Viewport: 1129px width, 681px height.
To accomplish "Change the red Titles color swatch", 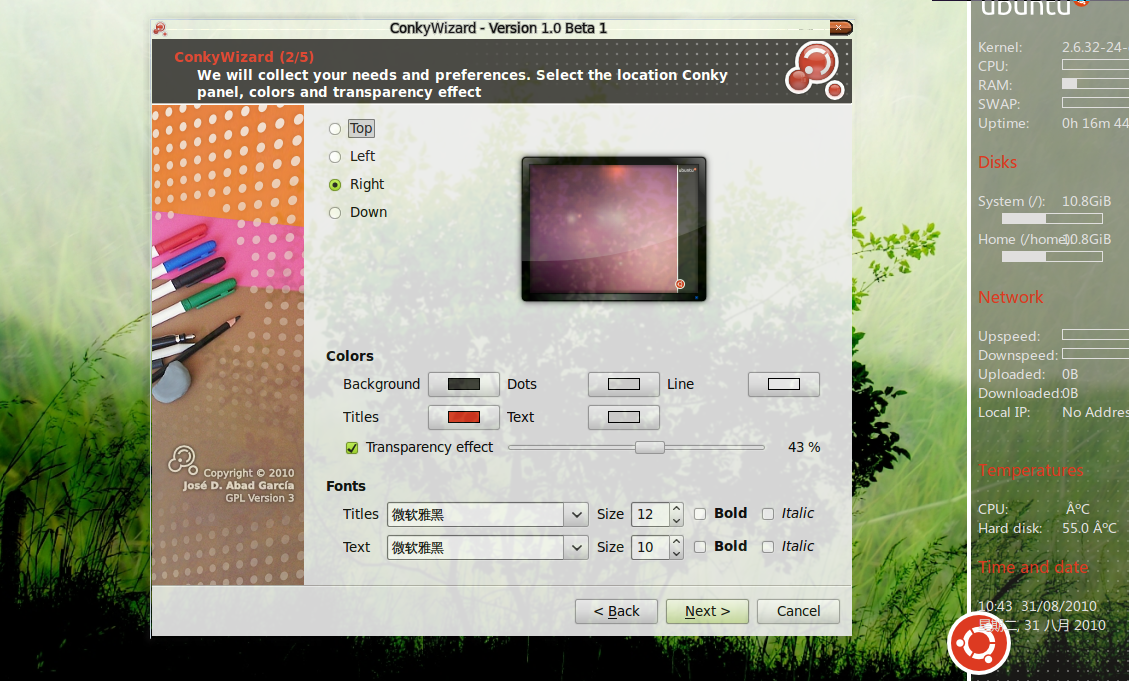I will point(464,418).
